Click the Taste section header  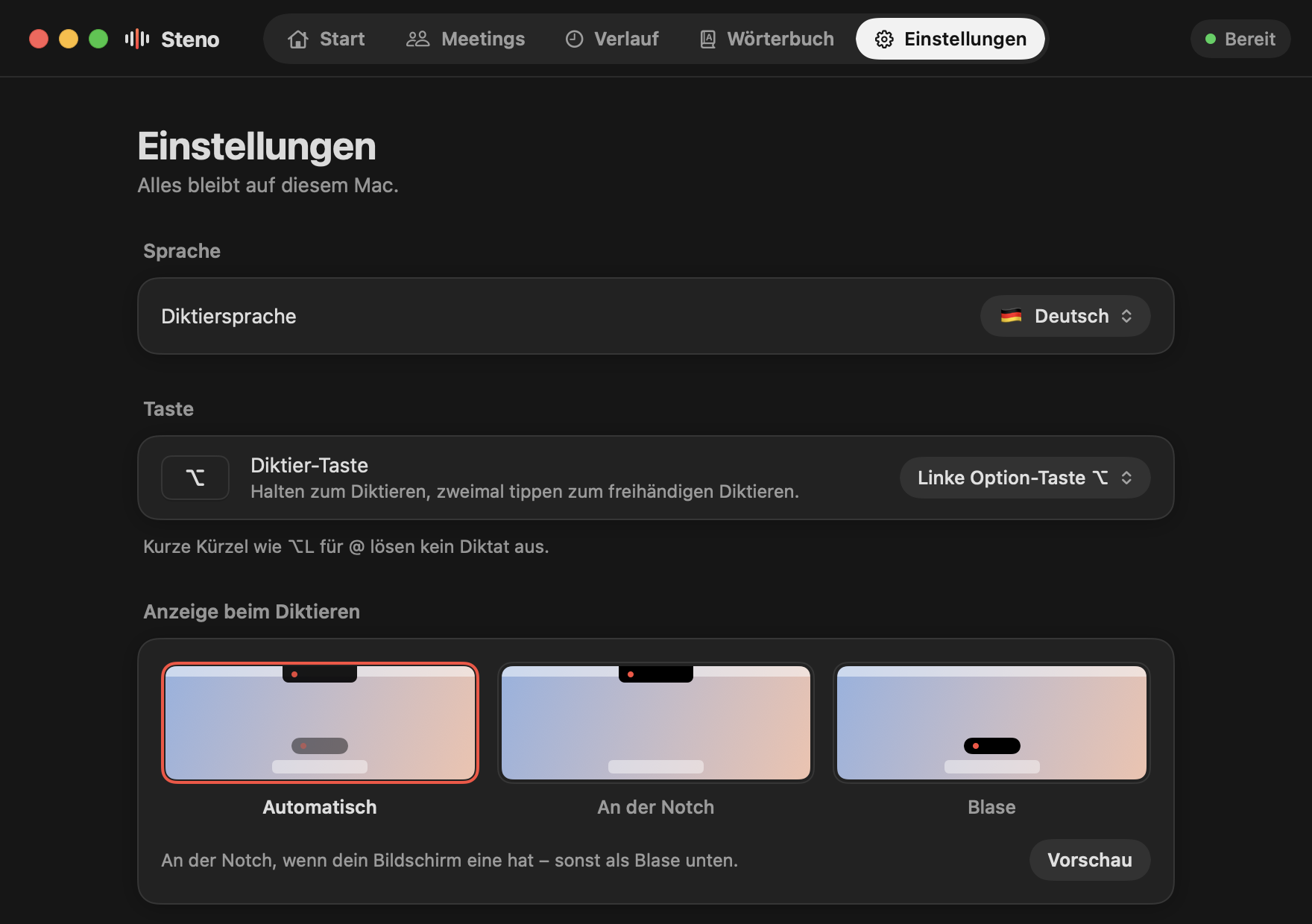tap(168, 408)
